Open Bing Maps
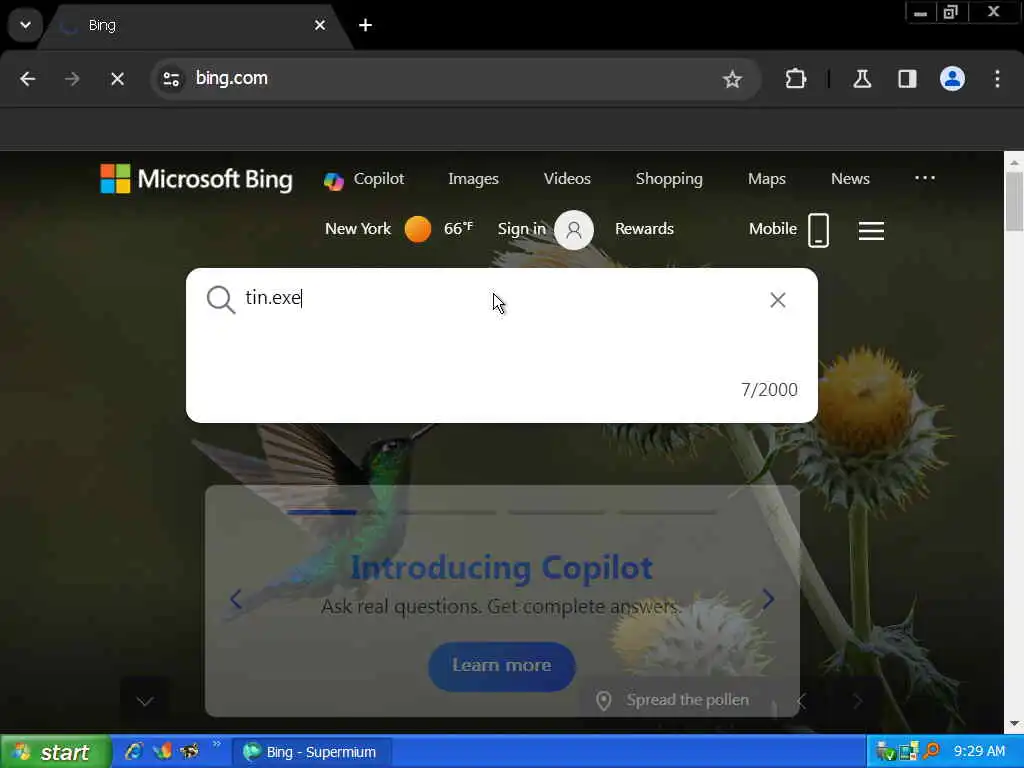 767,179
